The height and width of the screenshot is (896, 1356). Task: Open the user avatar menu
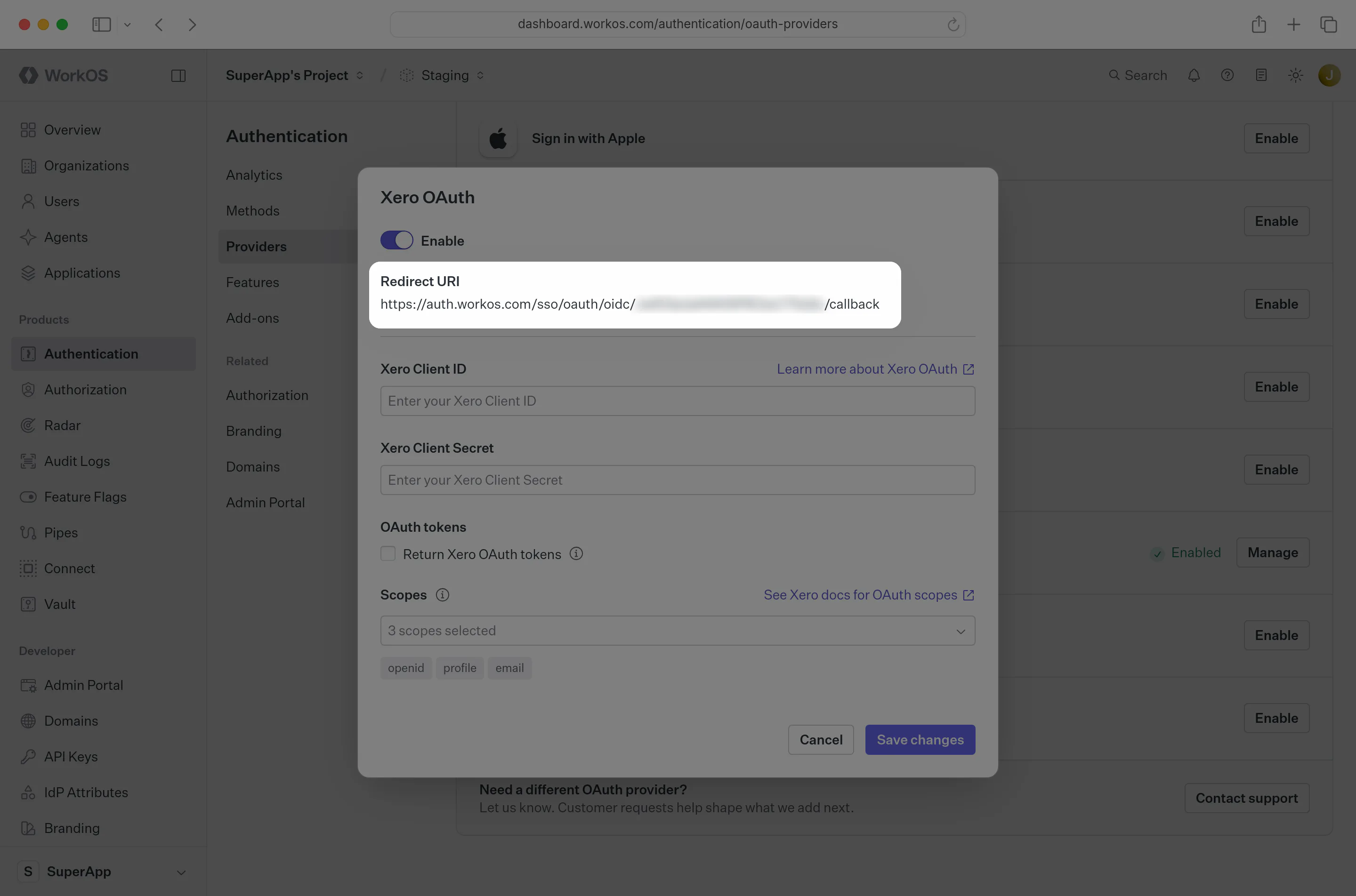click(x=1330, y=75)
